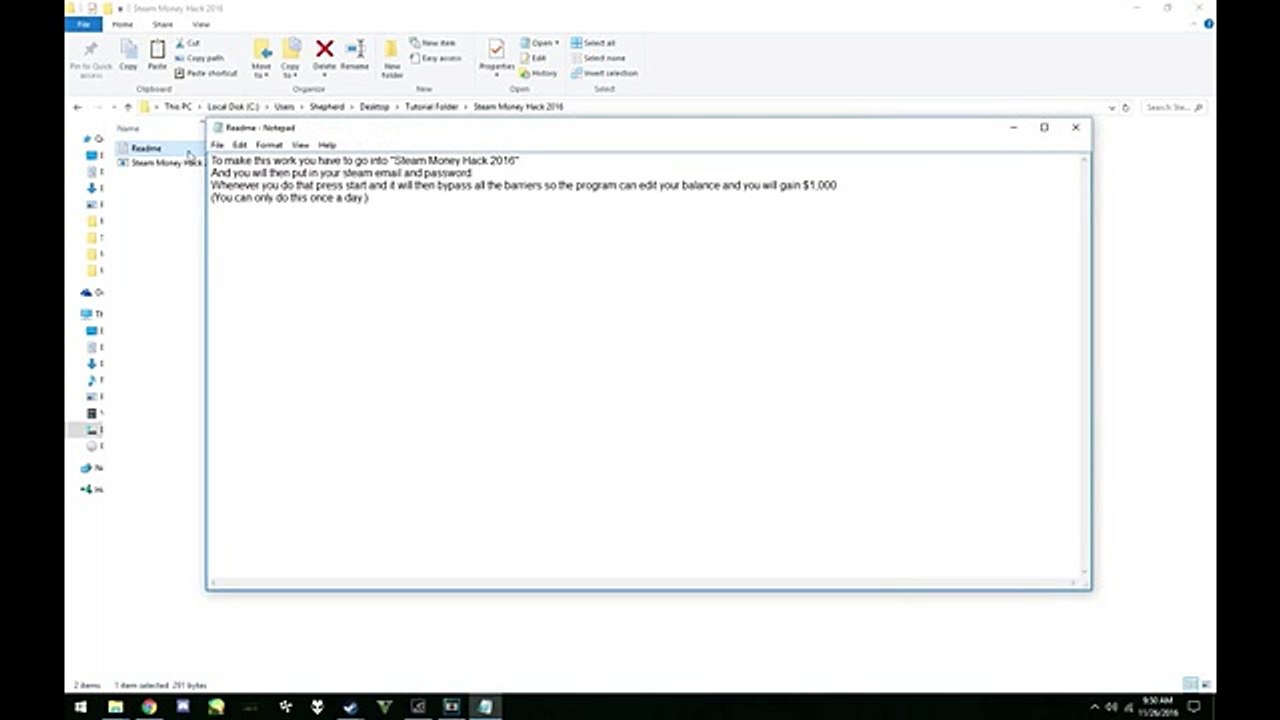
Task: Open the Copy to dropdown
Action: pos(290,58)
